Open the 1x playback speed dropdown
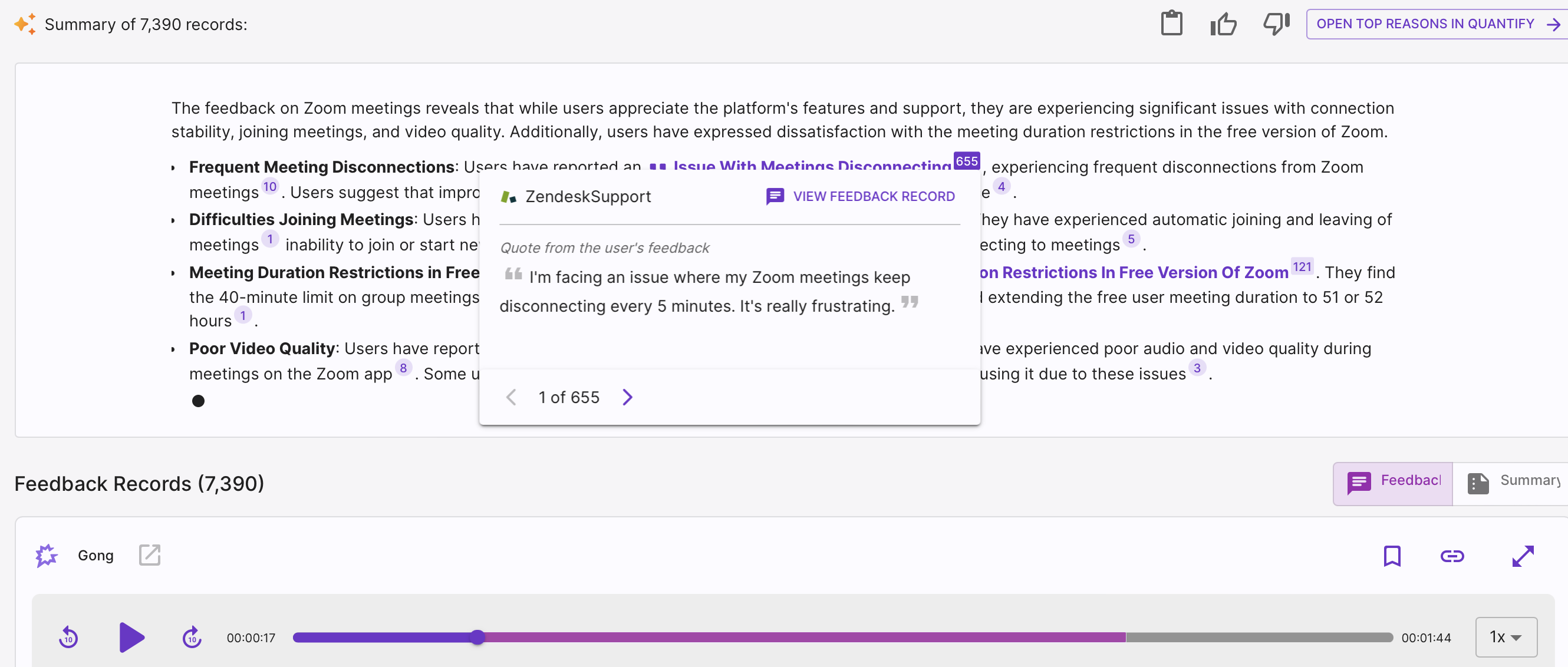 pyautogui.click(x=1506, y=637)
